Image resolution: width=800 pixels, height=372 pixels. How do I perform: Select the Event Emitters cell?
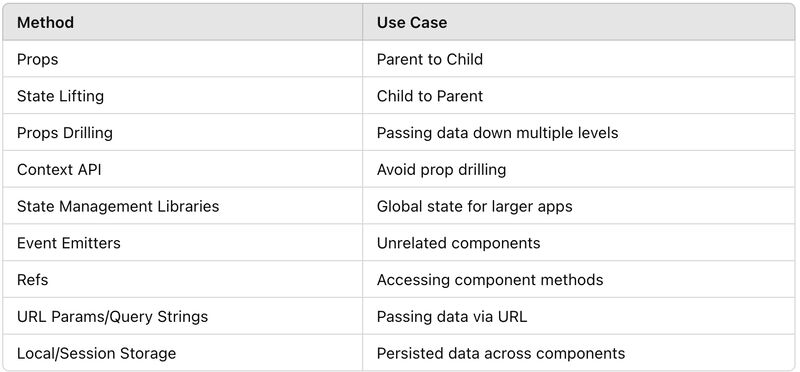point(183,243)
